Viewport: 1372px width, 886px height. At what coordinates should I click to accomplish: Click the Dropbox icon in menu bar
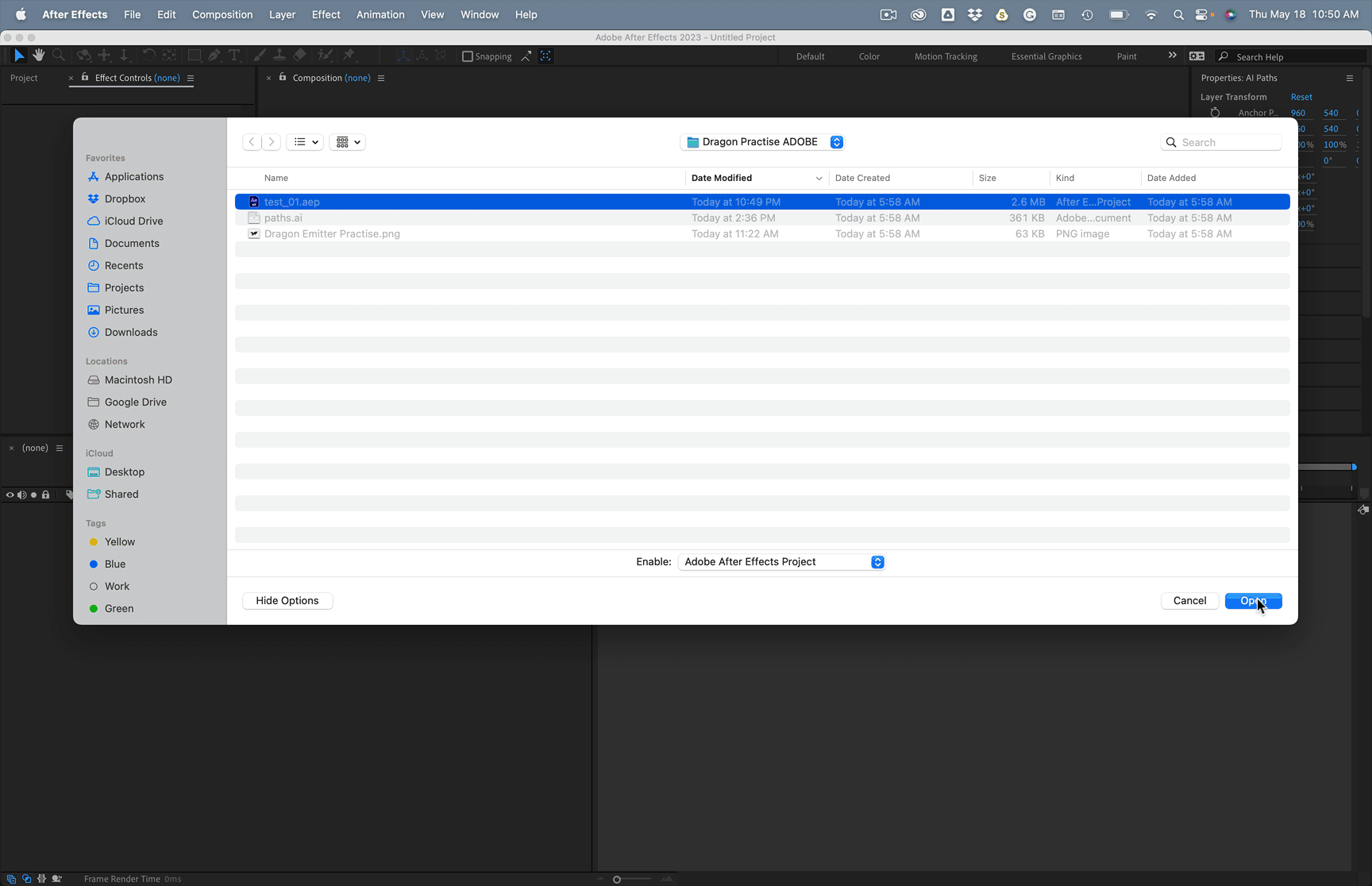[975, 14]
